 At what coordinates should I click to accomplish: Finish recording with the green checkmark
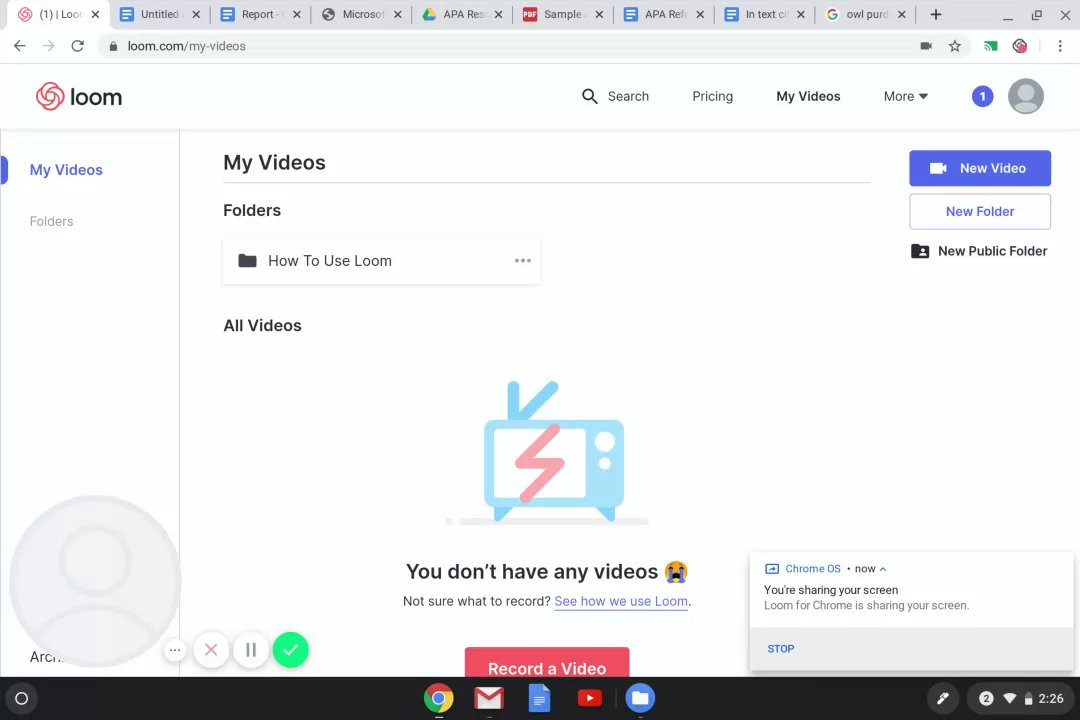(291, 650)
